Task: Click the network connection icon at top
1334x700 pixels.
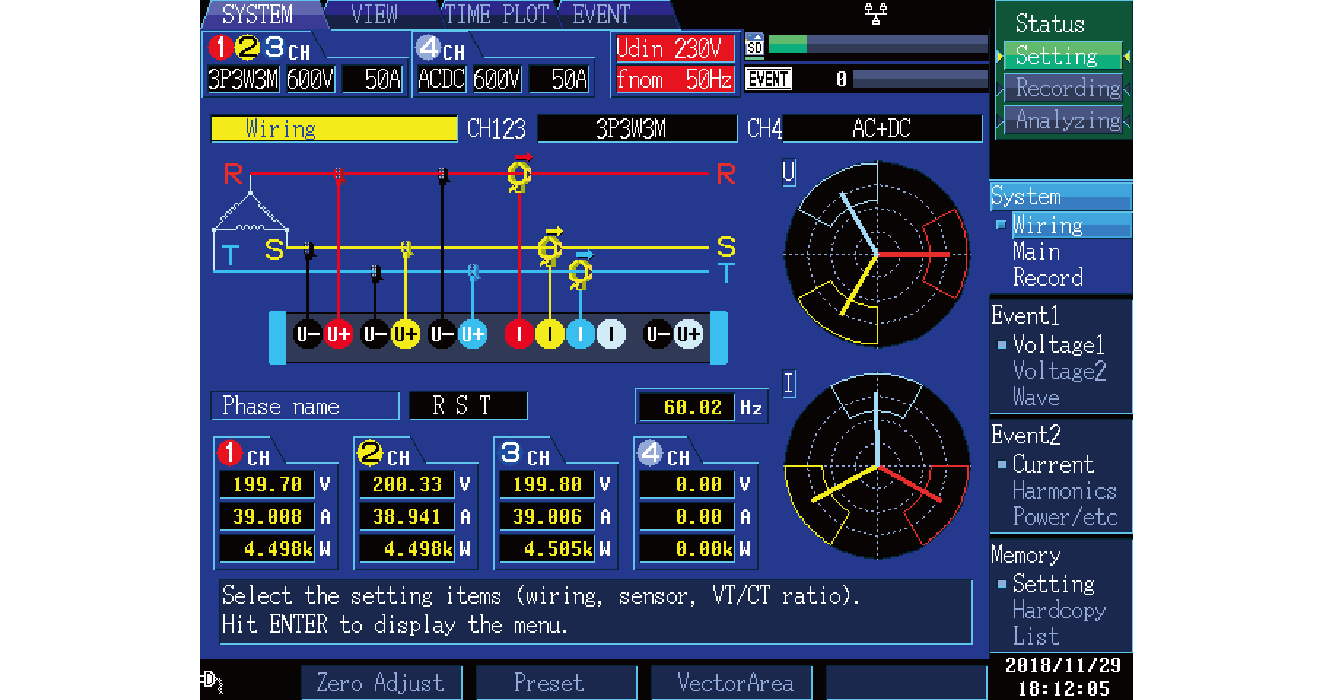Action: click(x=876, y=13)
